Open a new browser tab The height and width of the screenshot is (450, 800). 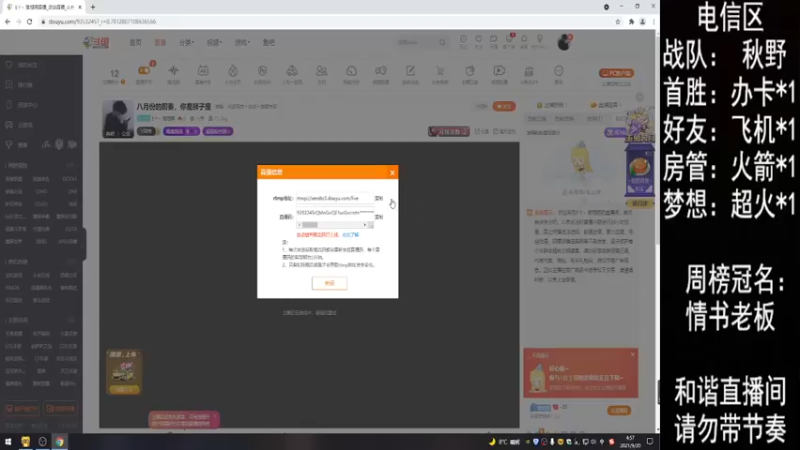93,7
